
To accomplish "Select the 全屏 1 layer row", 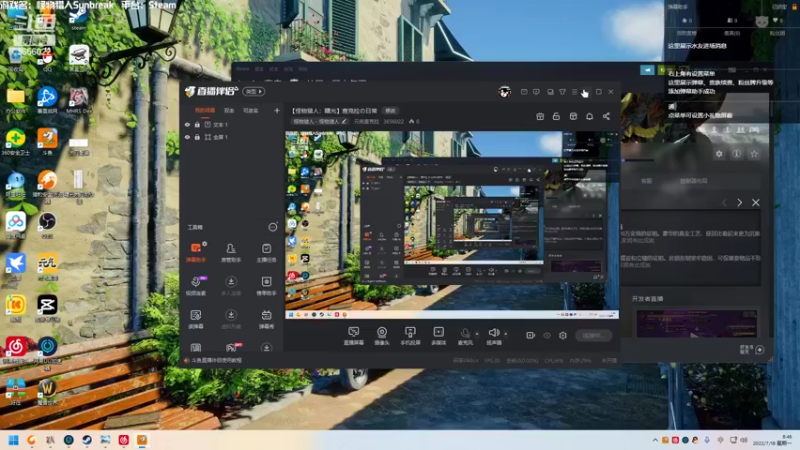I will coord(232,137).
